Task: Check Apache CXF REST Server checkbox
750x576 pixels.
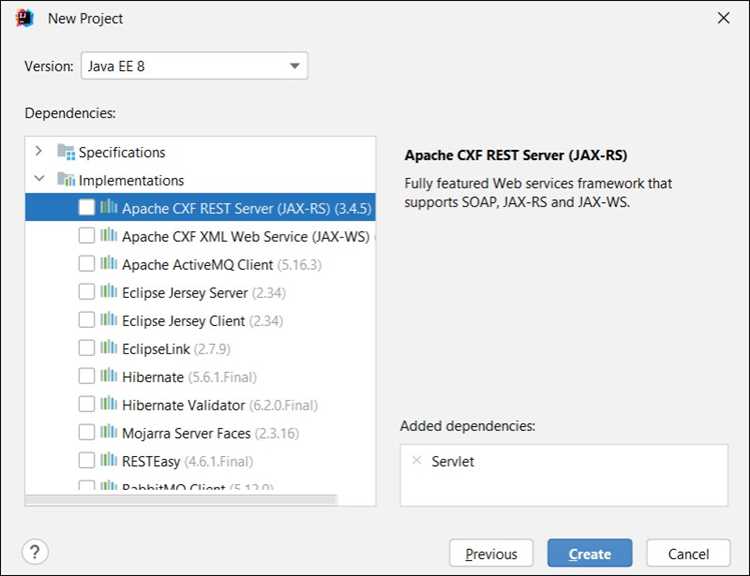Action: coord(87,207)
